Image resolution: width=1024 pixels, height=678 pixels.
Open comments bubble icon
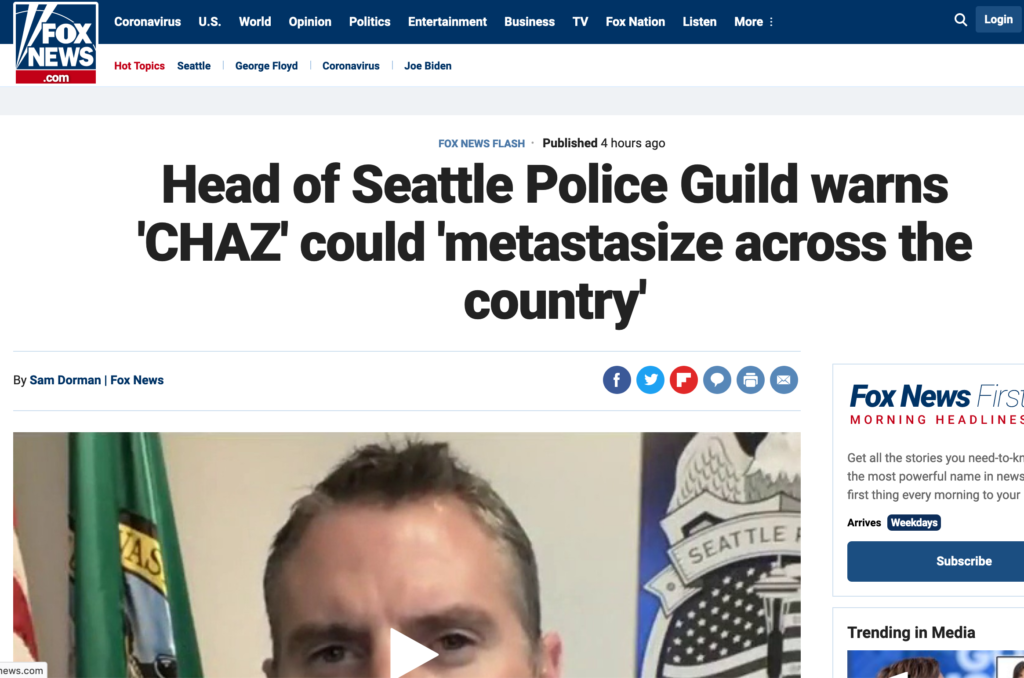click(x=716, y=379)
